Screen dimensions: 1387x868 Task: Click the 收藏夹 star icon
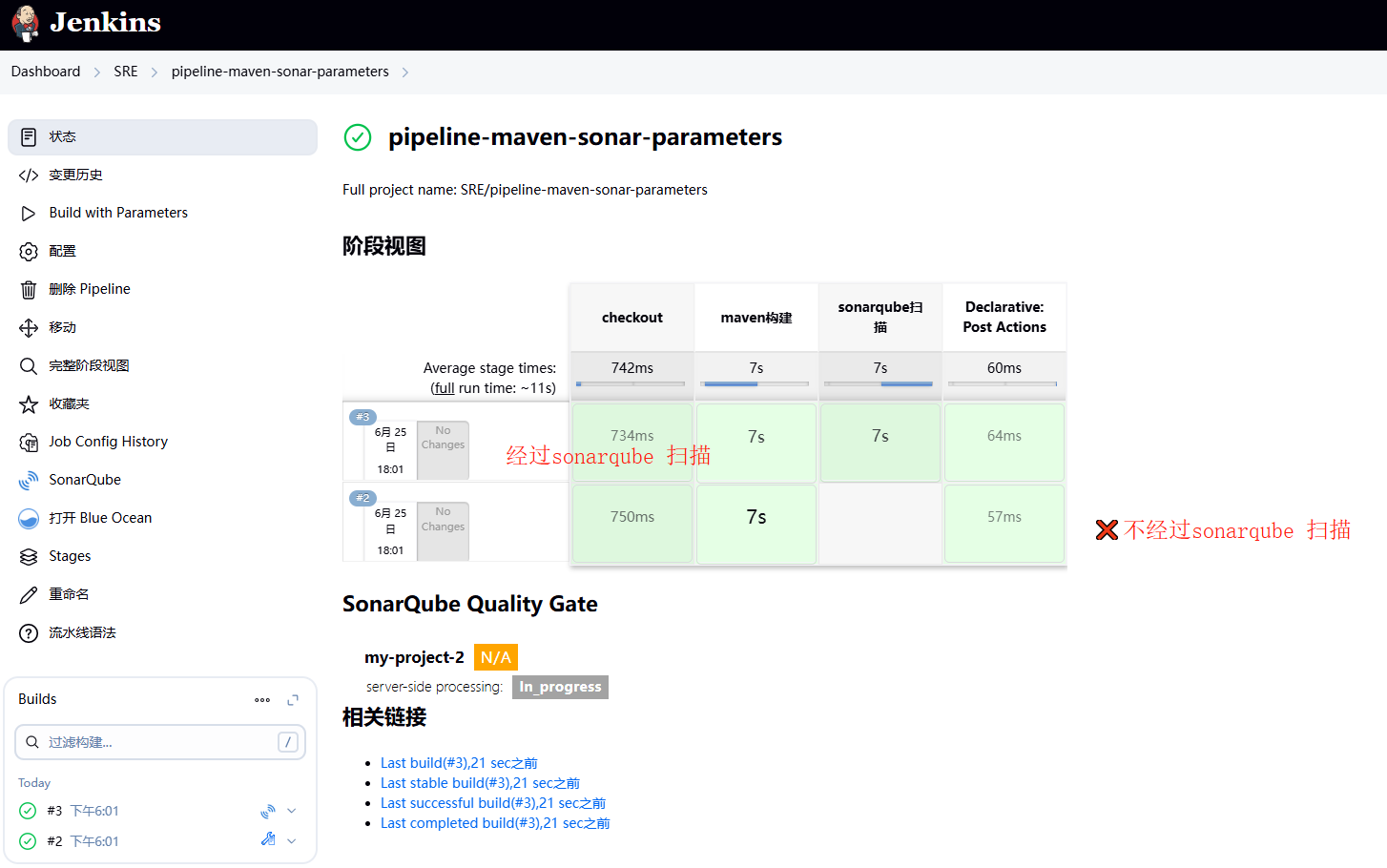tap(29, 404)
